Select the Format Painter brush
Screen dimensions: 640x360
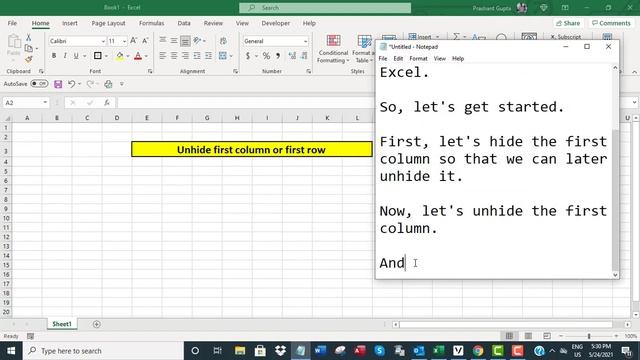click(x=29, y=59)
